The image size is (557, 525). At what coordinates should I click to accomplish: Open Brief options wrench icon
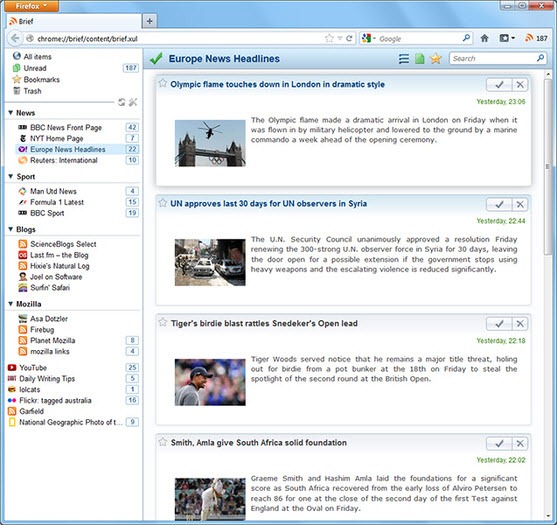coord(133,102)
